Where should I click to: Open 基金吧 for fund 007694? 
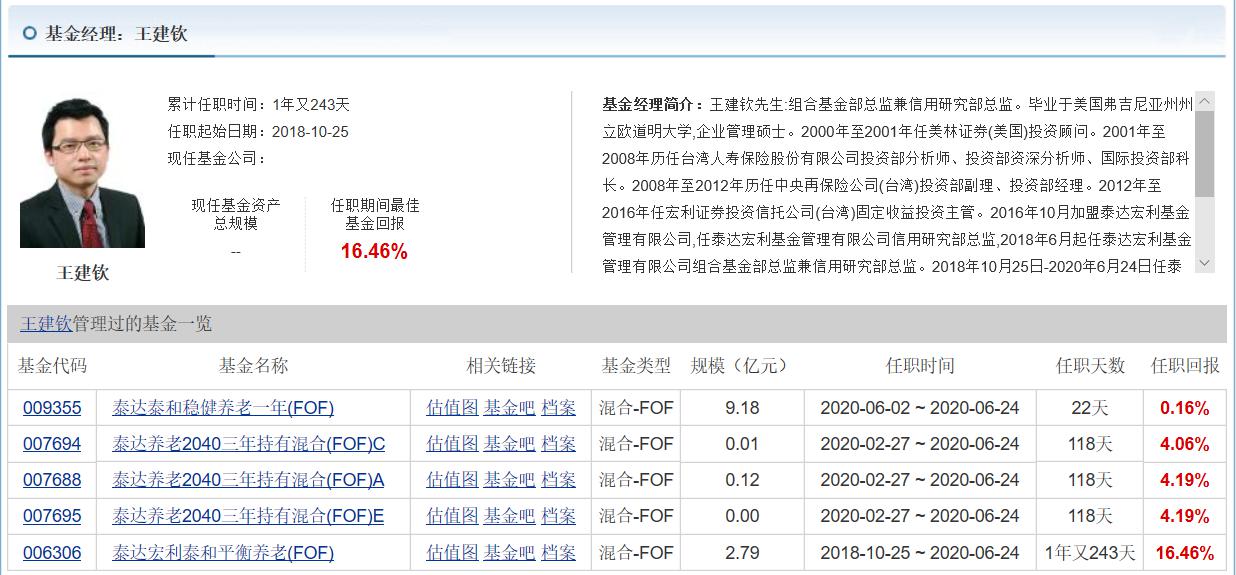509,444
